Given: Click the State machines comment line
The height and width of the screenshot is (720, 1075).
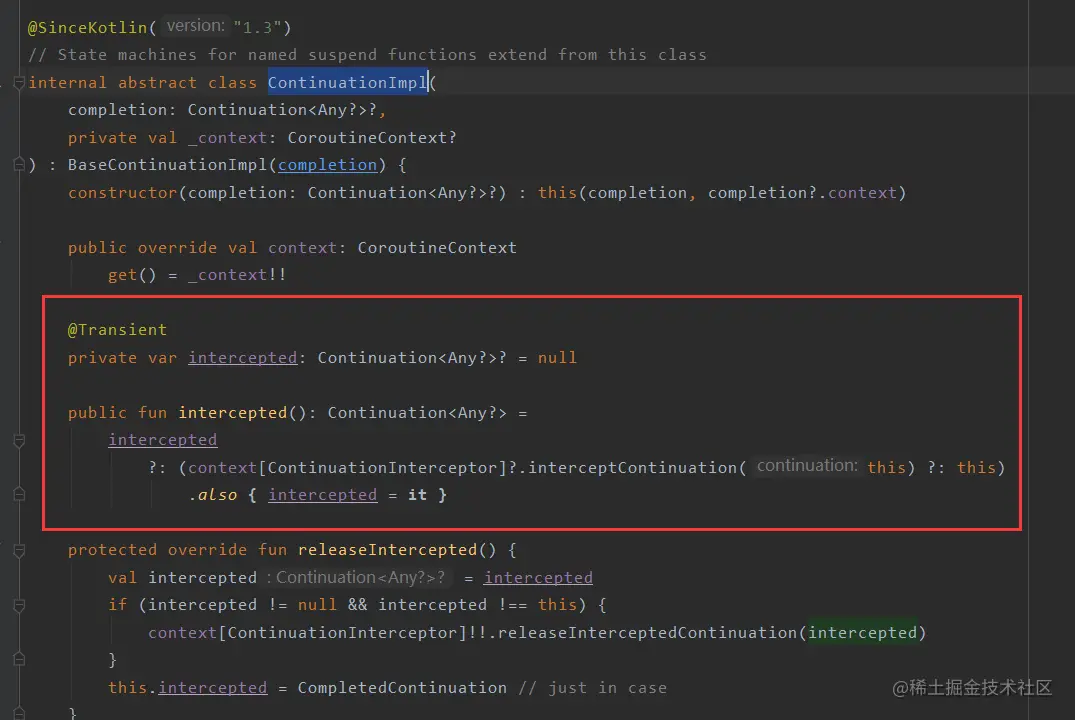Looking at the screenshot, I should 367,55.
